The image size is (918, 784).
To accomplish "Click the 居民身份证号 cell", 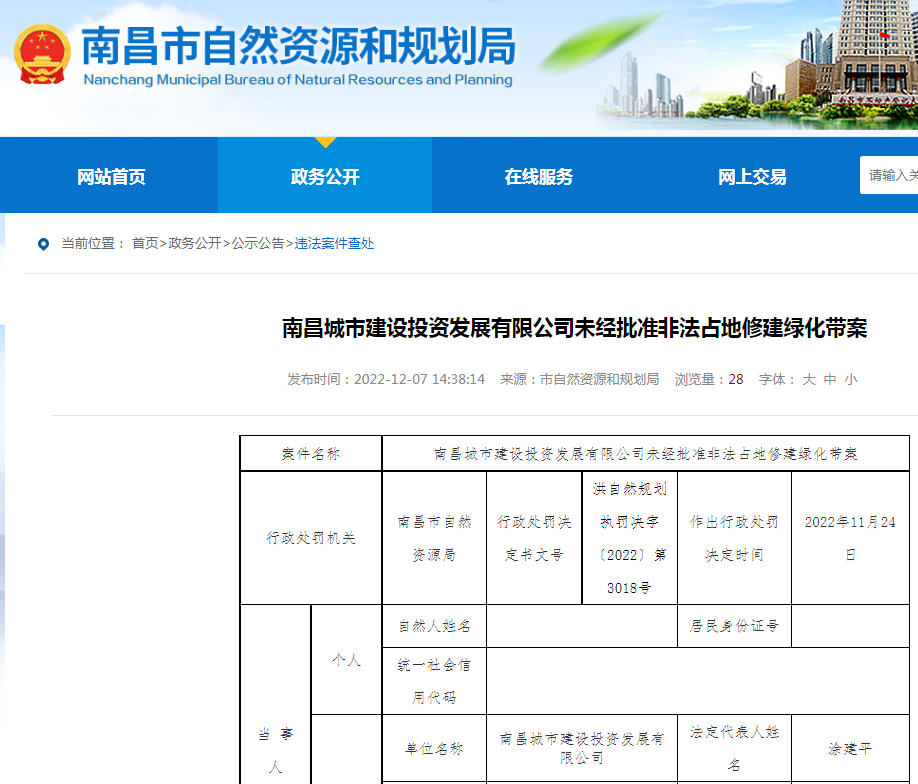I will click(x=734, y=626).
